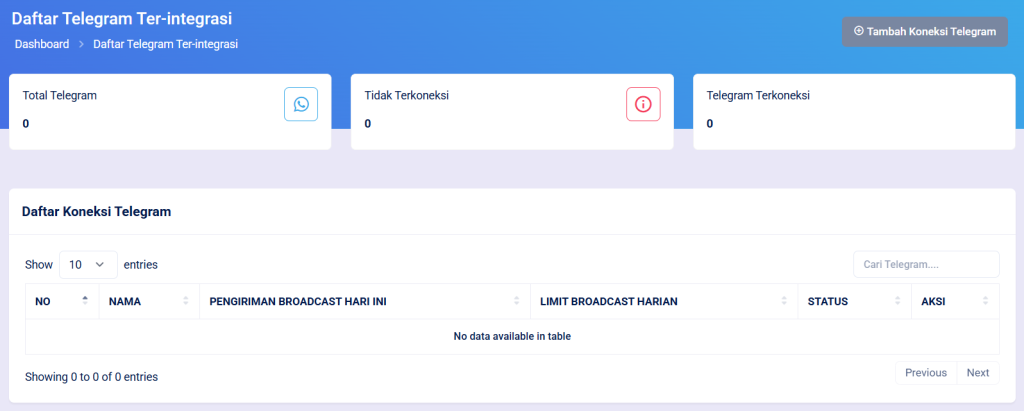The image size is (1024, 411).
Task: Open the show entries dropdown
Action: click(88, 264)
